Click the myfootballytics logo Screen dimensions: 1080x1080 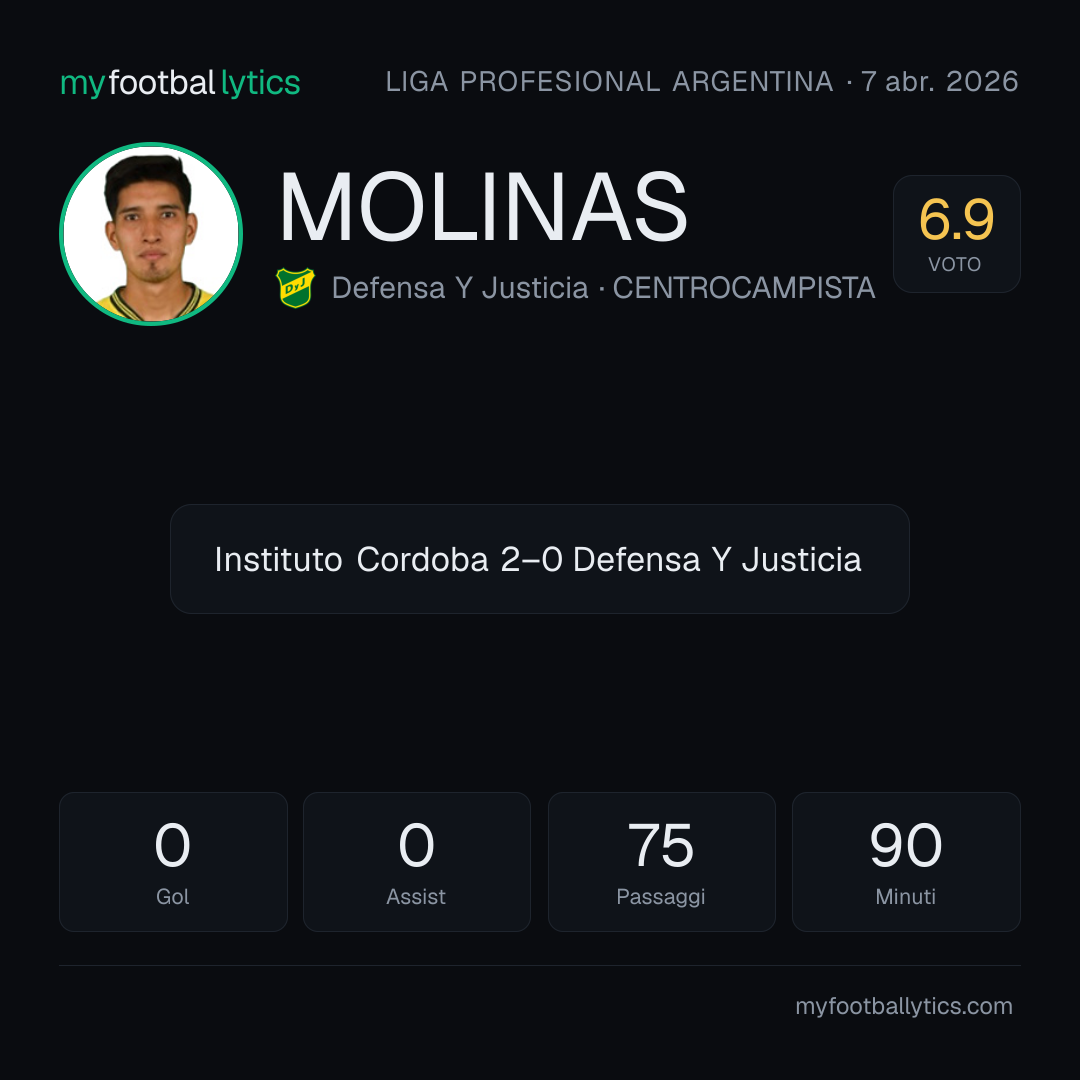click(180, 83)
